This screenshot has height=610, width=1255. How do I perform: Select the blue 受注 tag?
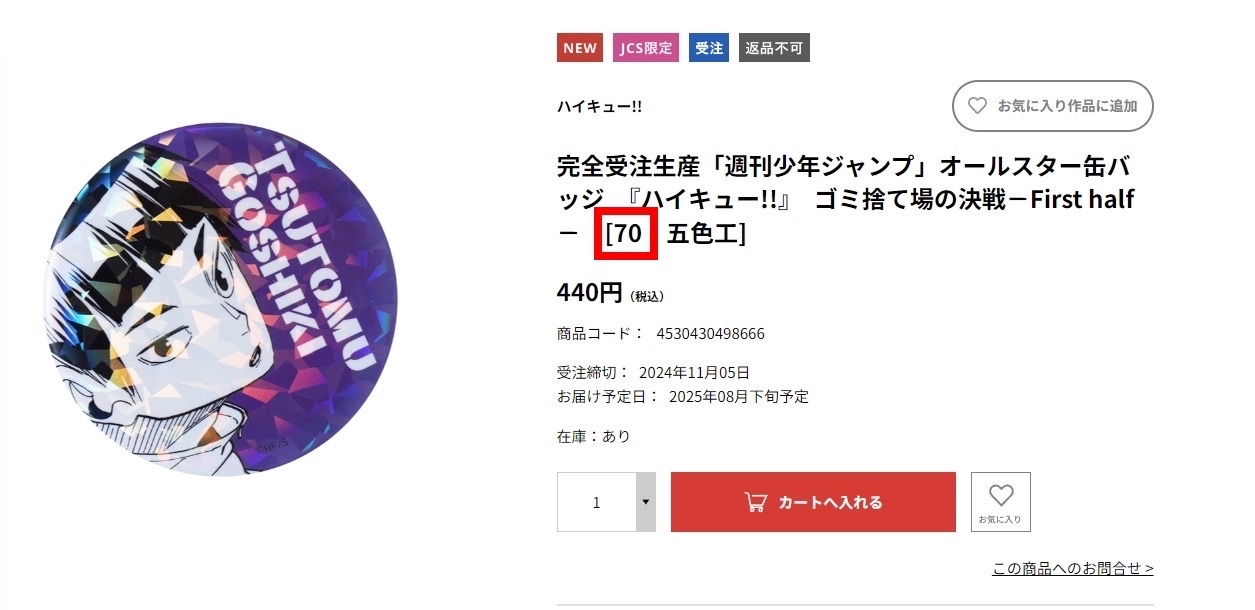[709, 48]
